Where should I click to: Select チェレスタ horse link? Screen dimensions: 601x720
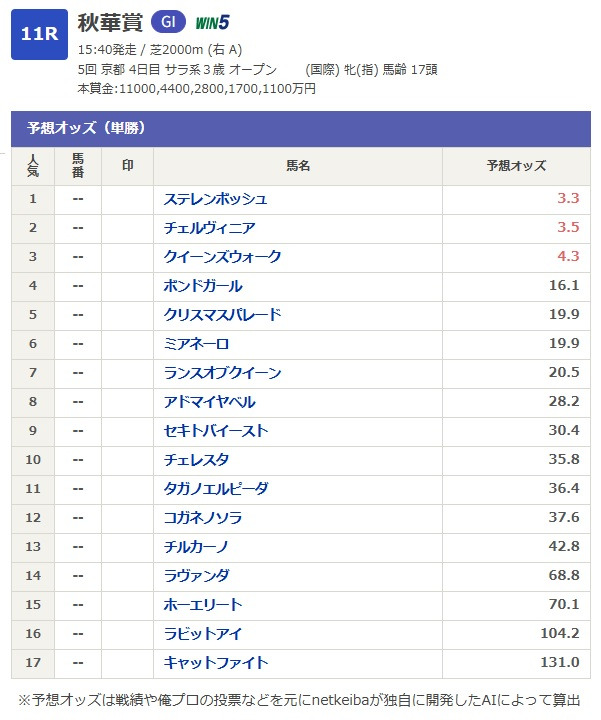point(196,460)
